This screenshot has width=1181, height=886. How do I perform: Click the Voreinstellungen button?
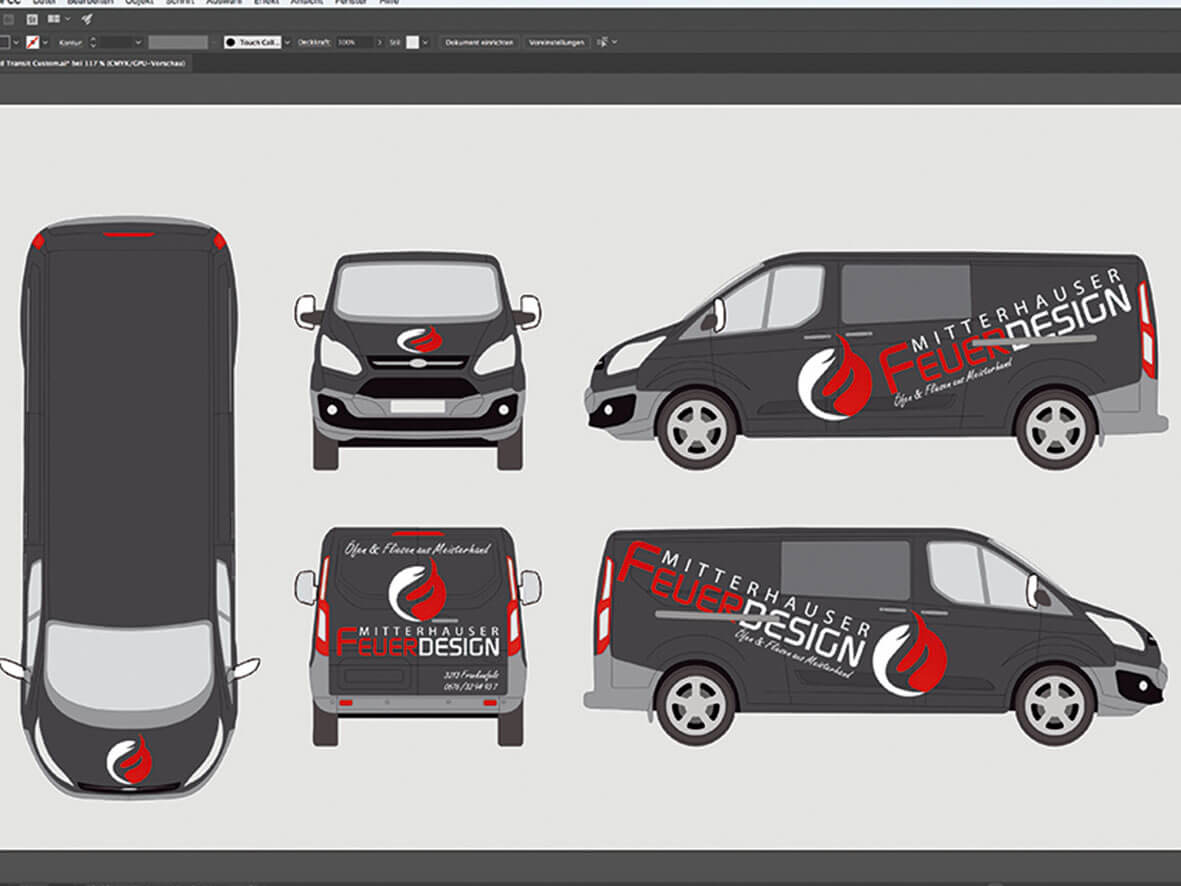tap(557, 43)
